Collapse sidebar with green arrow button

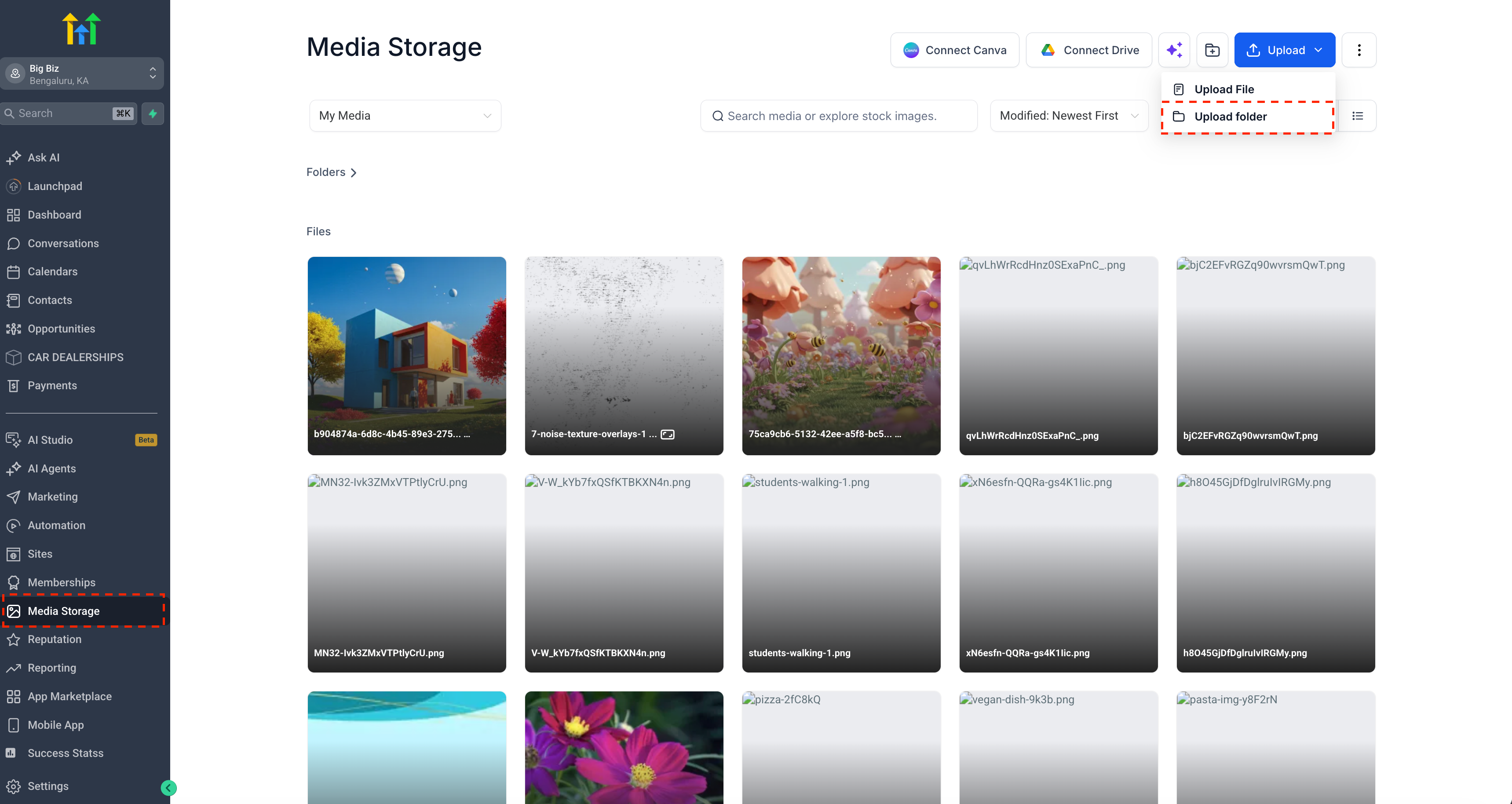pyautogui.click(x=168, y=788)
